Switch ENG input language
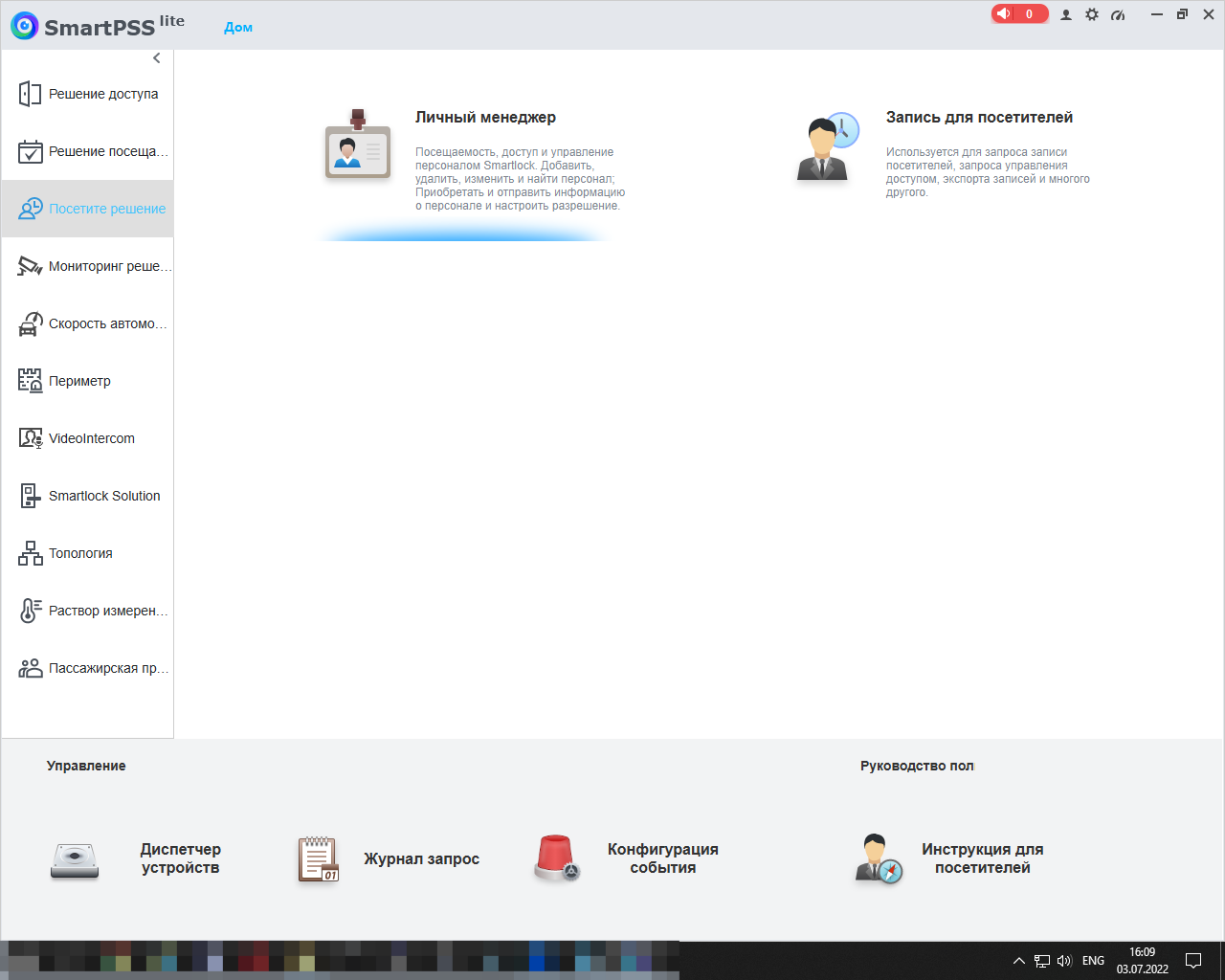The image size is (1225, 980). [1093, 961]
